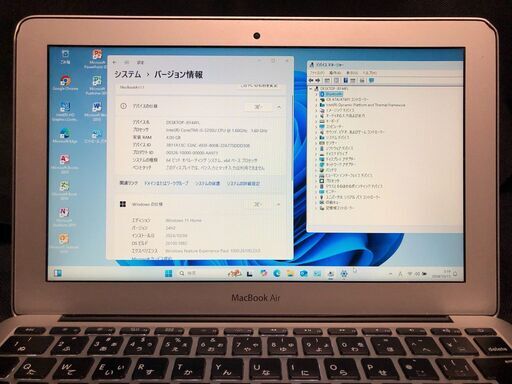Viewport: 512px width, 384px height.
Task: Open File Explorer from the taskbar
Action: pos(290,274)
